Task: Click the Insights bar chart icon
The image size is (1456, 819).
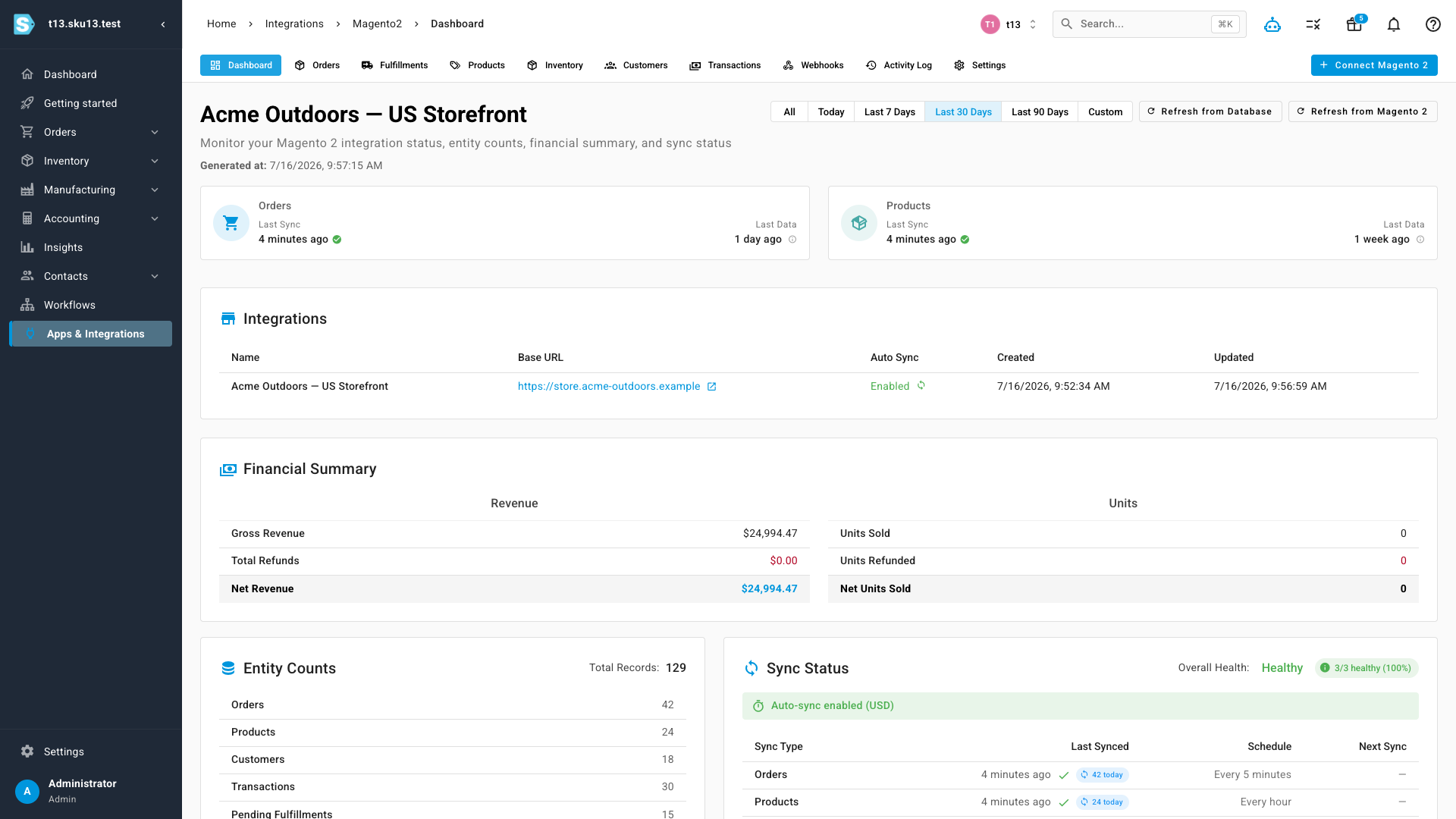Action: [x=27, y=247]
